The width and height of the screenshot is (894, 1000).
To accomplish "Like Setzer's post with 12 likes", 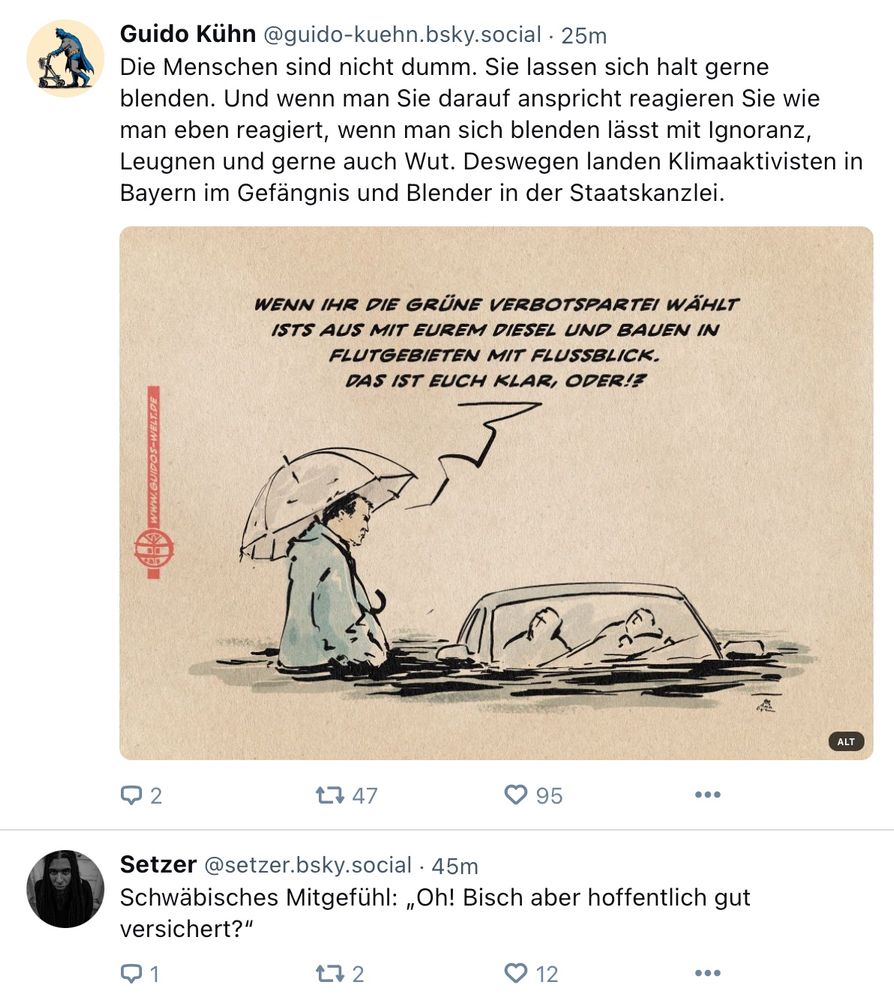I will [515, 973].
